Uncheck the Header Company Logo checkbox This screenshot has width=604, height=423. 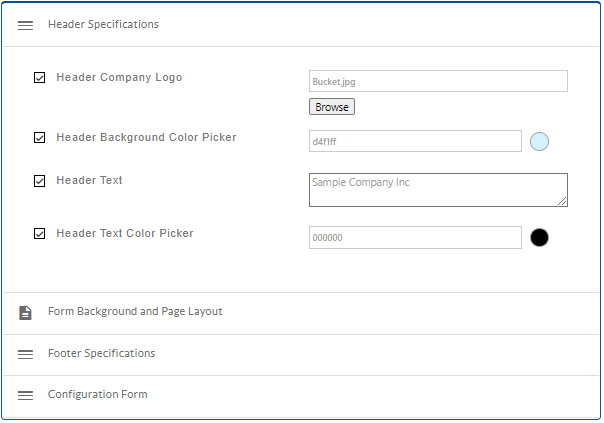pos(40,78)
